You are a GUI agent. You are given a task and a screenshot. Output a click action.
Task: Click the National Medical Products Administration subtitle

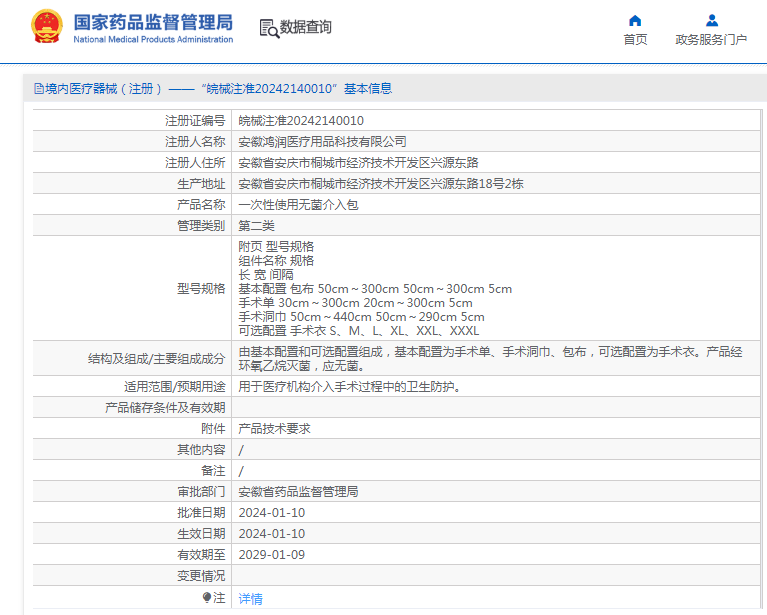(x=153, y=39)
